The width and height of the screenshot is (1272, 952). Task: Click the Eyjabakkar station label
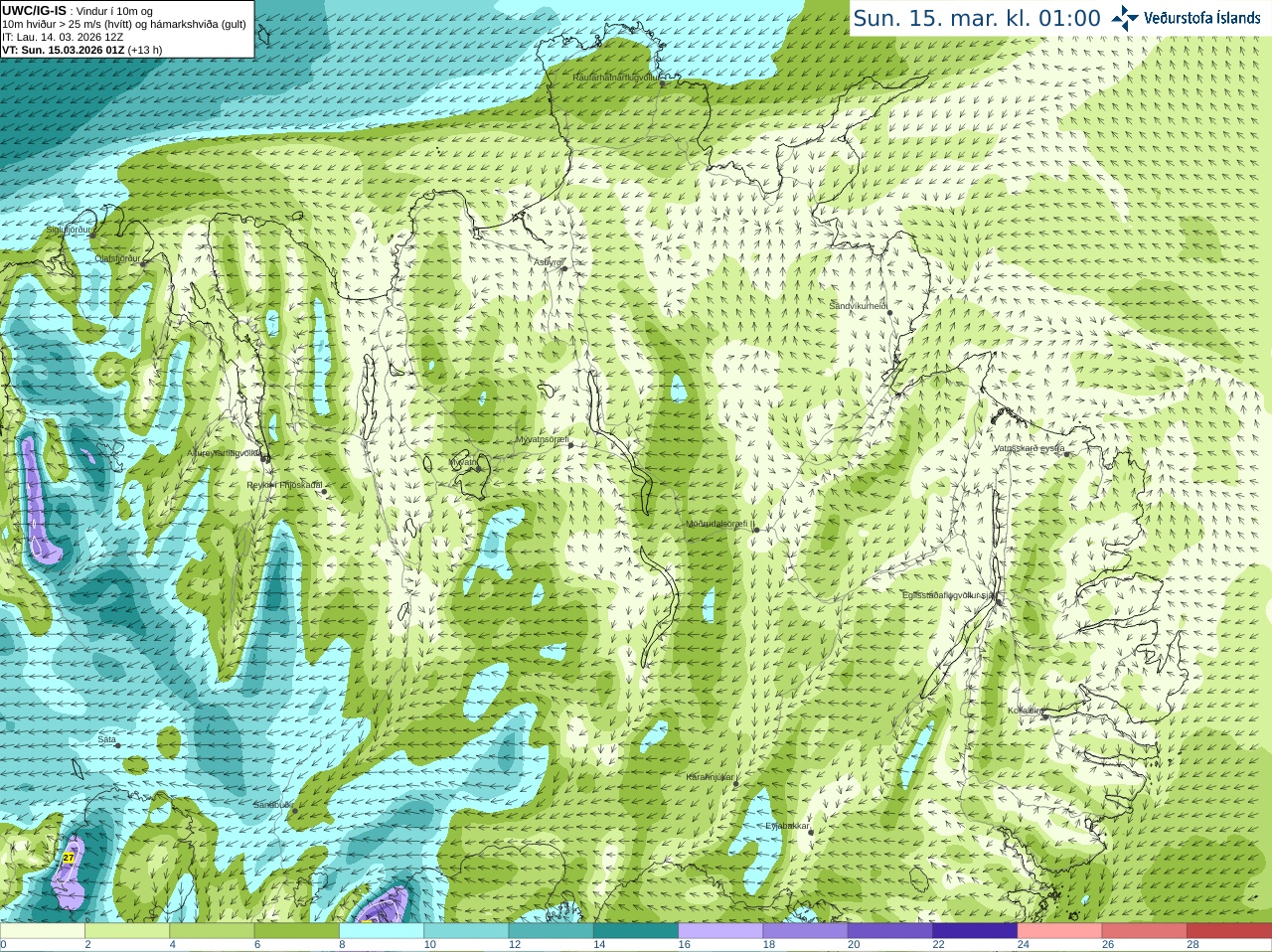788,826
